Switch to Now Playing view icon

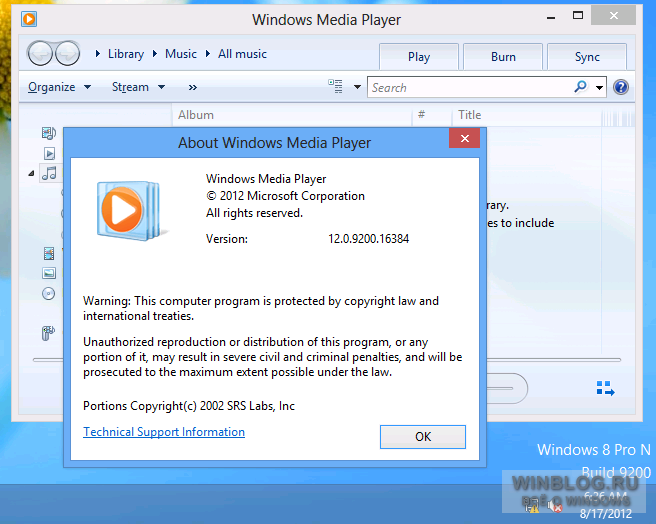click(x=605, y=388)
